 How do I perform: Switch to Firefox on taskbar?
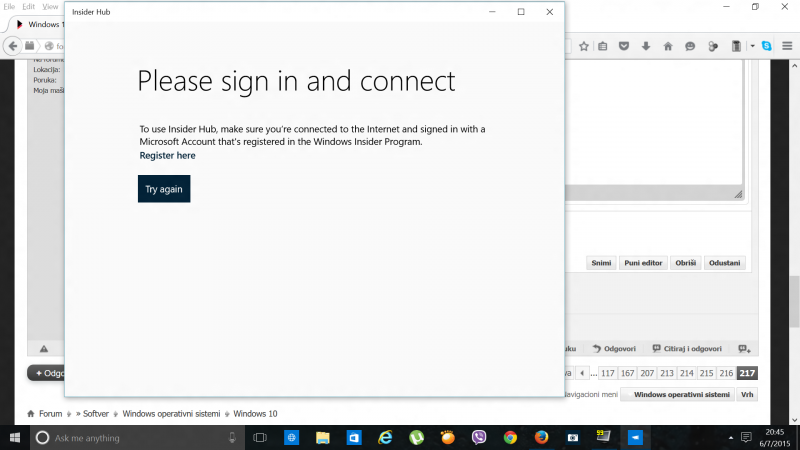point(541,438)
